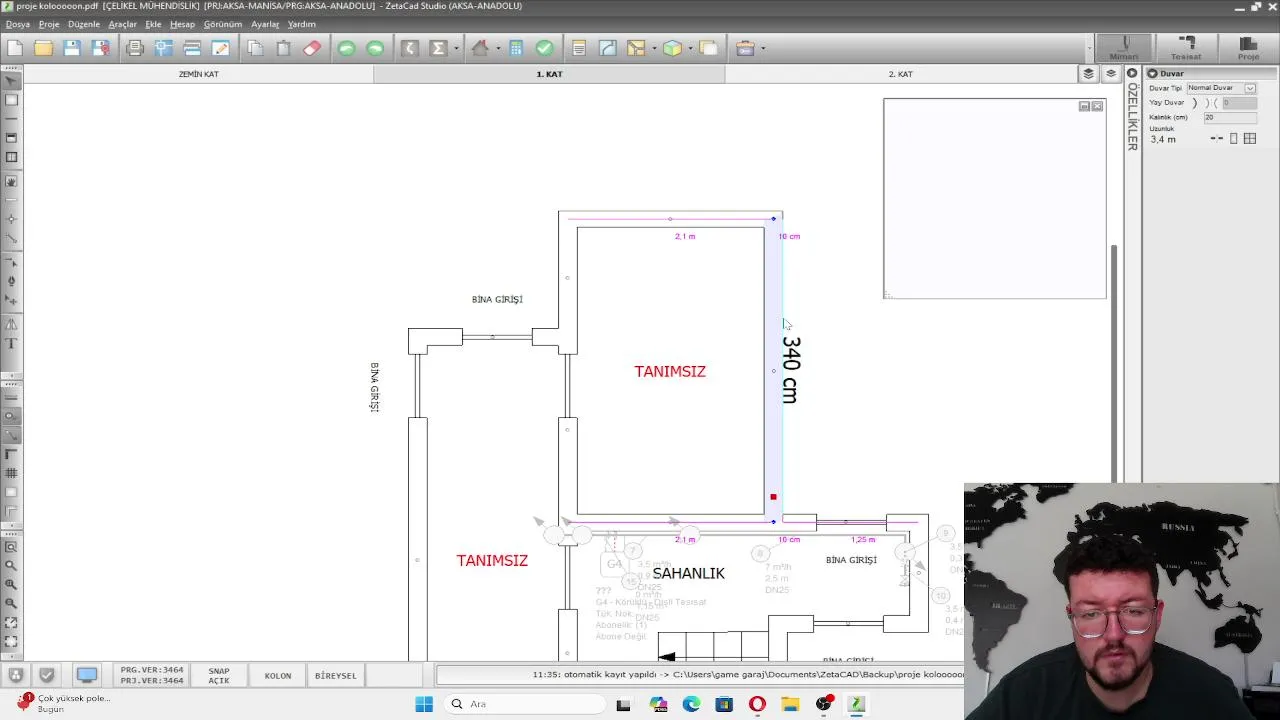Viewport: 1280px width, 720px height.
Task: Click the briefcase toolbox icon
Action: (x=745, y=48)
